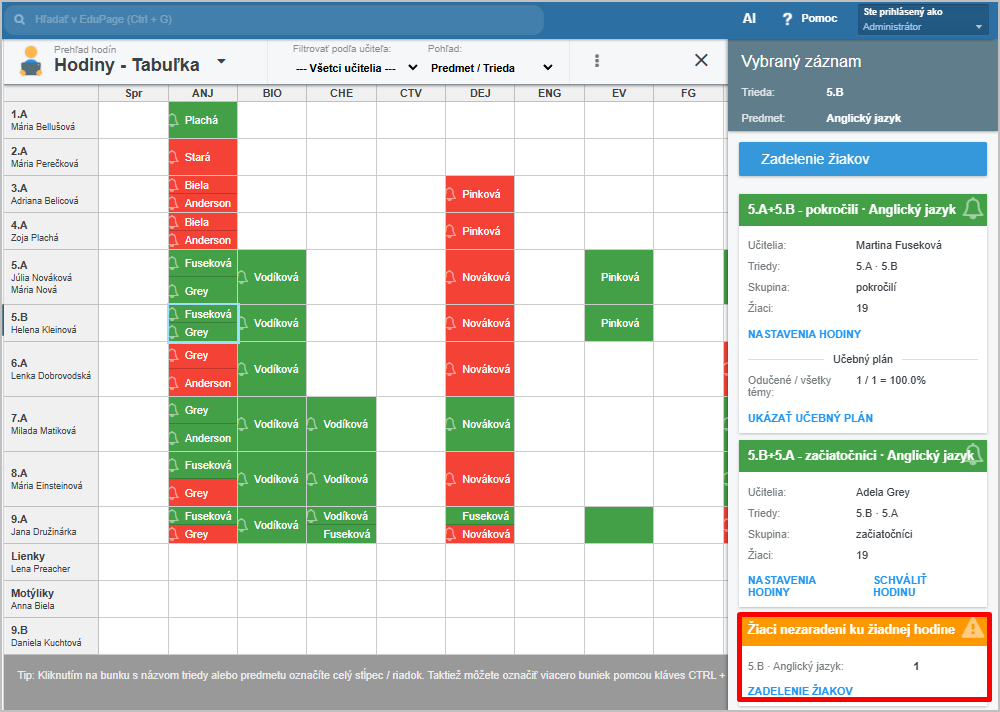Expand the Hodiny - Tabuľka view dropdown
1000x712 pixels.
pos(221,62)
